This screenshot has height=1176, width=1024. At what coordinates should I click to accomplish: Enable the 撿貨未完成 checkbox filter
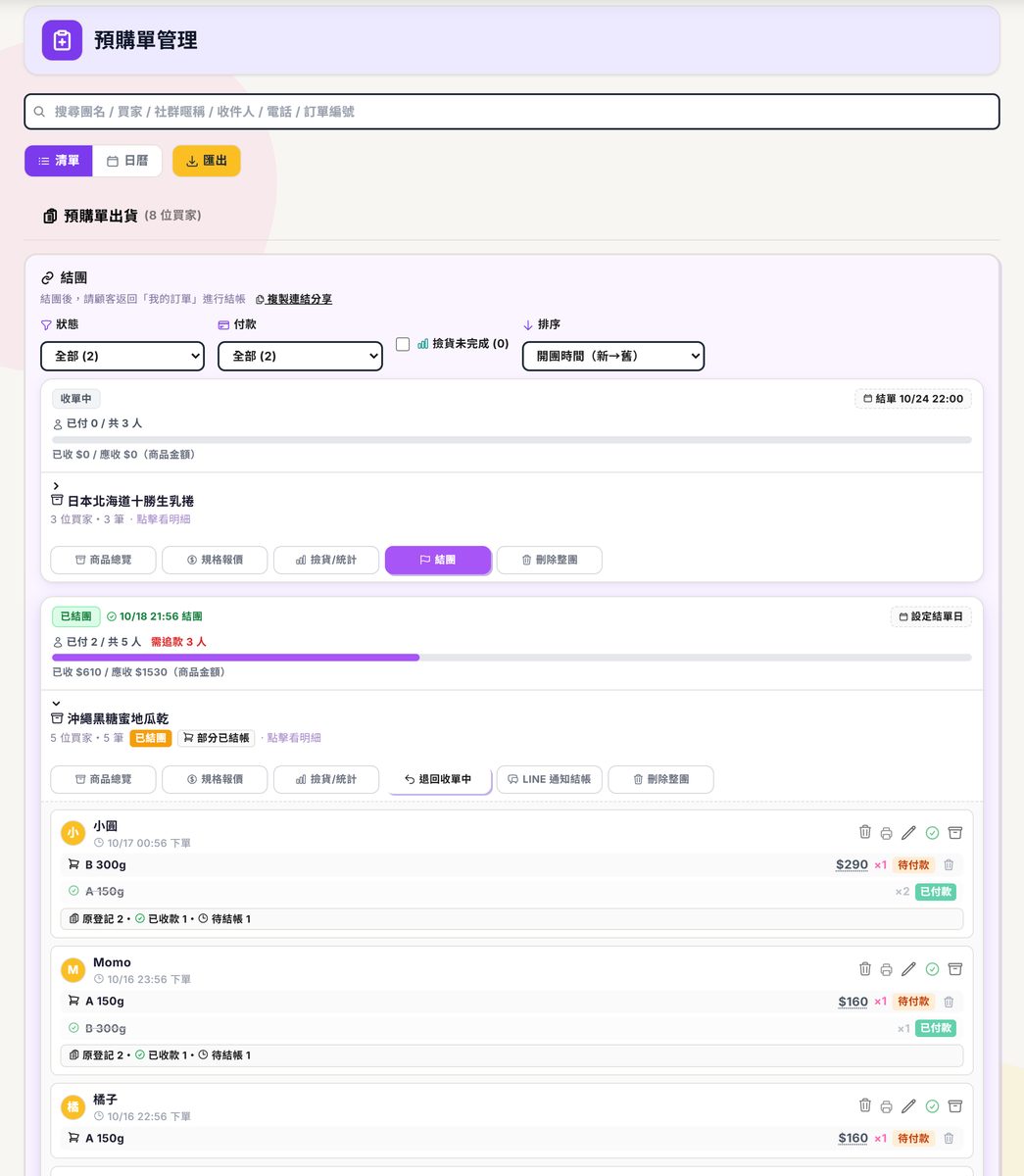tap(403, 344)
